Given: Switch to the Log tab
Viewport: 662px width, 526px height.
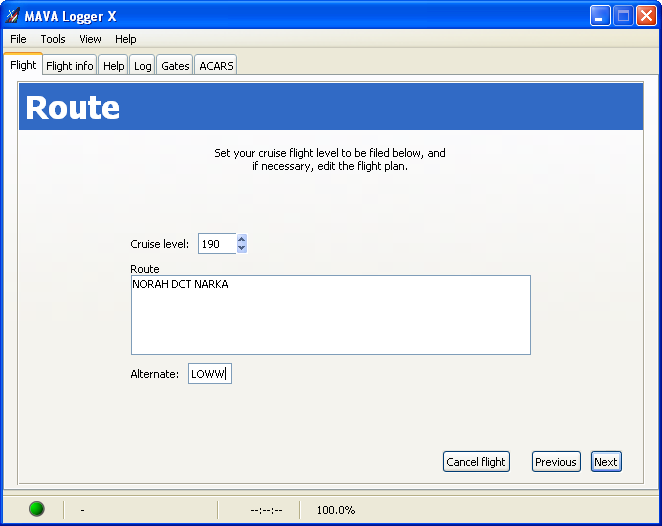Looking at the screenshot, I should [x=143, y=66].
